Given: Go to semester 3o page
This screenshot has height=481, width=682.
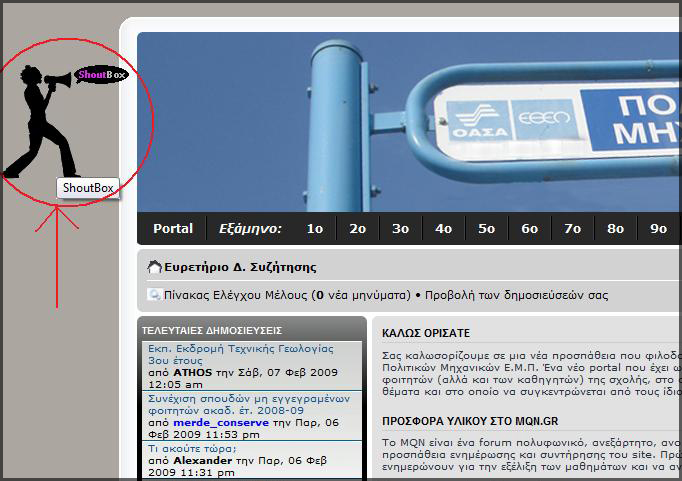Looking at the screenshot, I should (400, 229).
